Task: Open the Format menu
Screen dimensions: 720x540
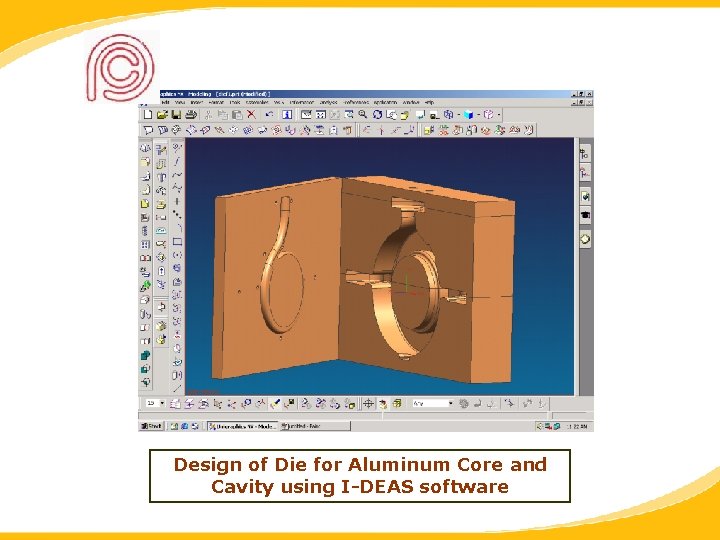Action: click(x=216, y=102)
